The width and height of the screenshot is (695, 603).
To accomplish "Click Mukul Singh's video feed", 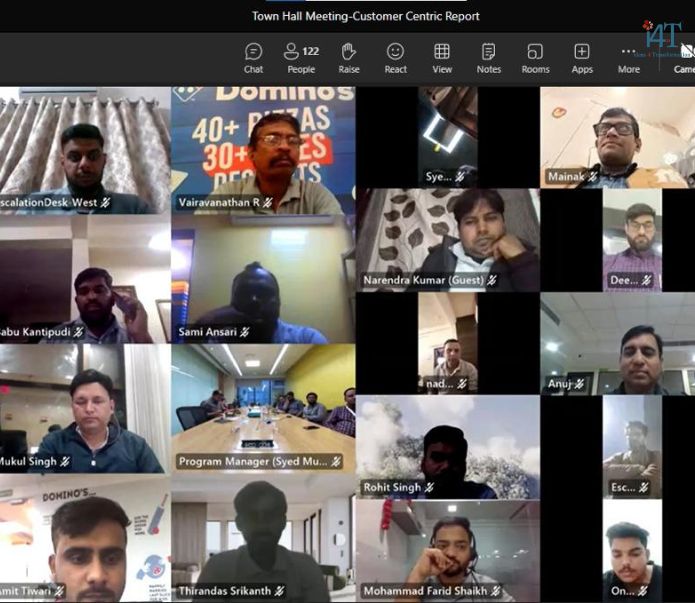I will point(85,408).
